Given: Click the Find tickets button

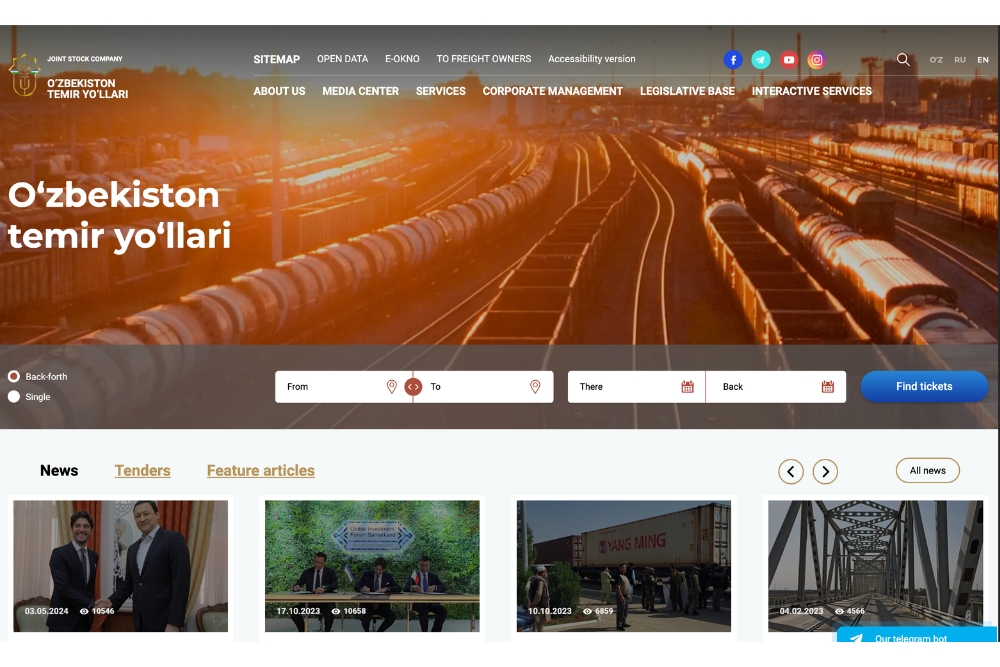Looking at the screenshot, I should tap(924, 387).
